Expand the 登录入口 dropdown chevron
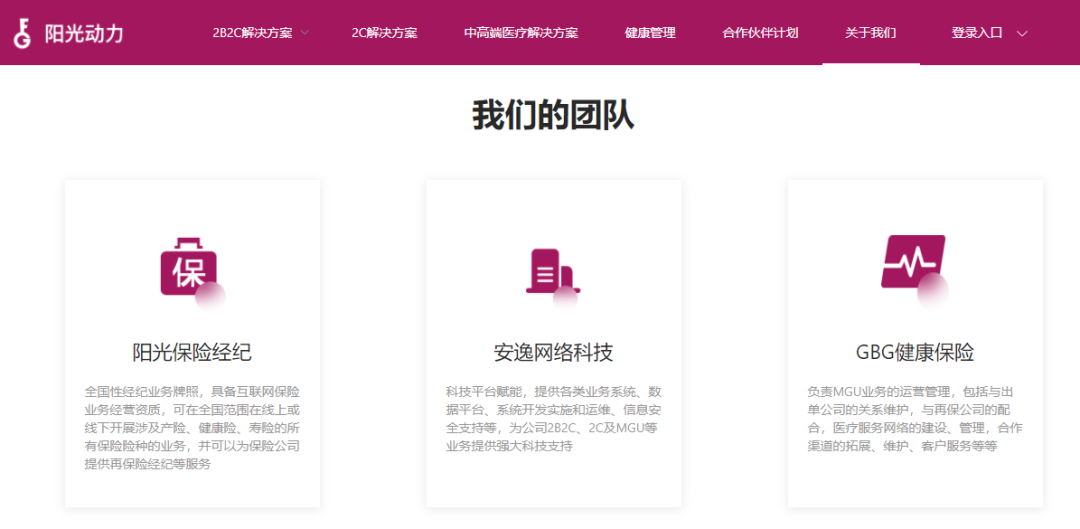Viewport: 1080px width, 529px height. (1022, 33)
